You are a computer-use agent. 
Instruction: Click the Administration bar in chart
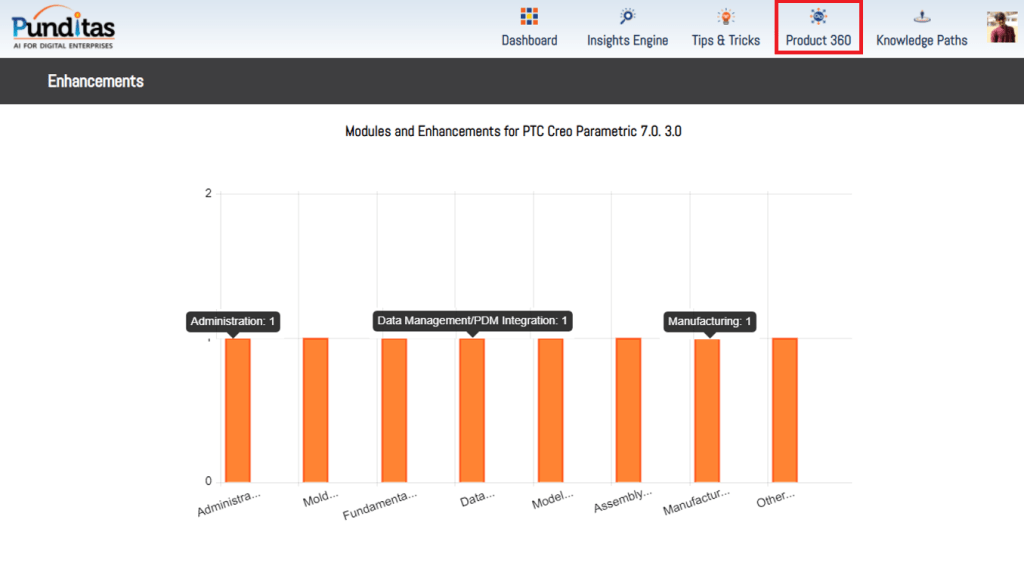coord(238,410)
